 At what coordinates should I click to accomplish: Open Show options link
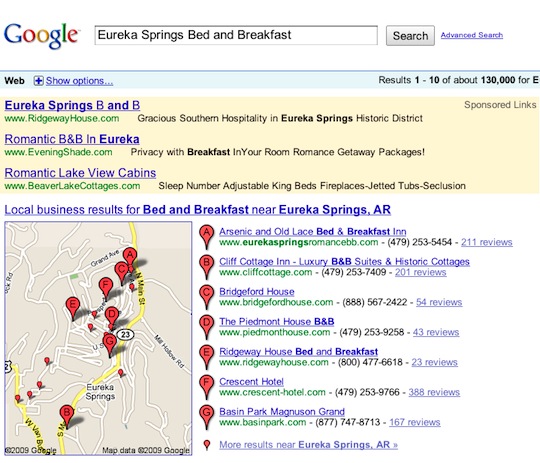79,81
